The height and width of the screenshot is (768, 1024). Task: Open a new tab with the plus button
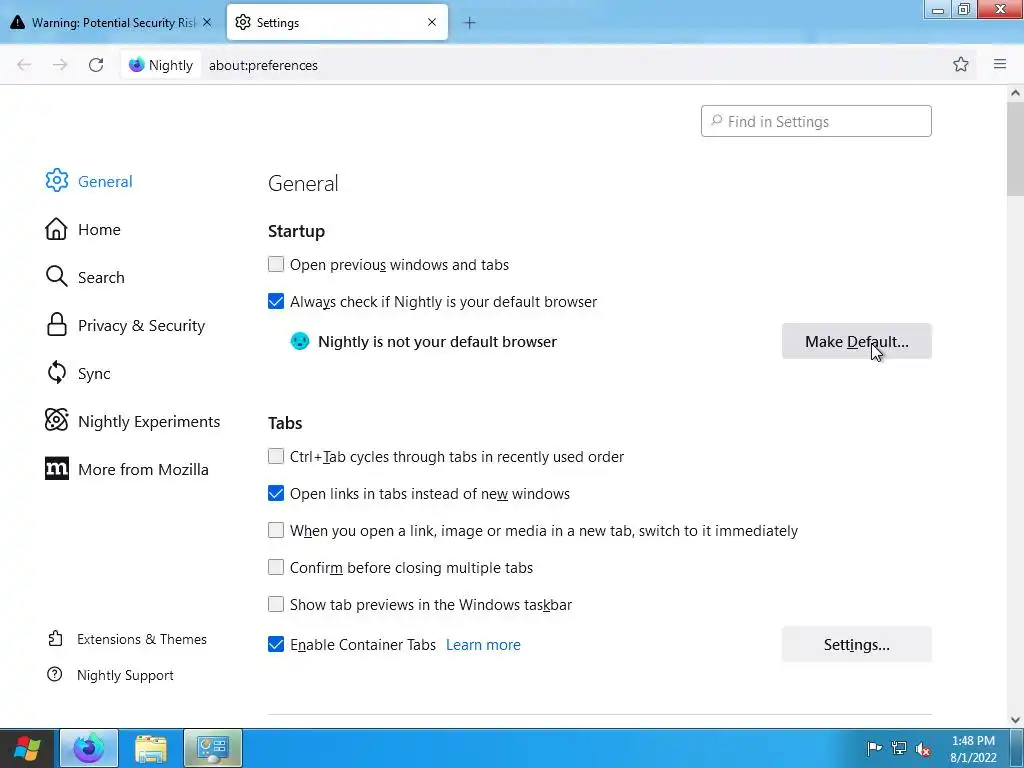point(469,23)
